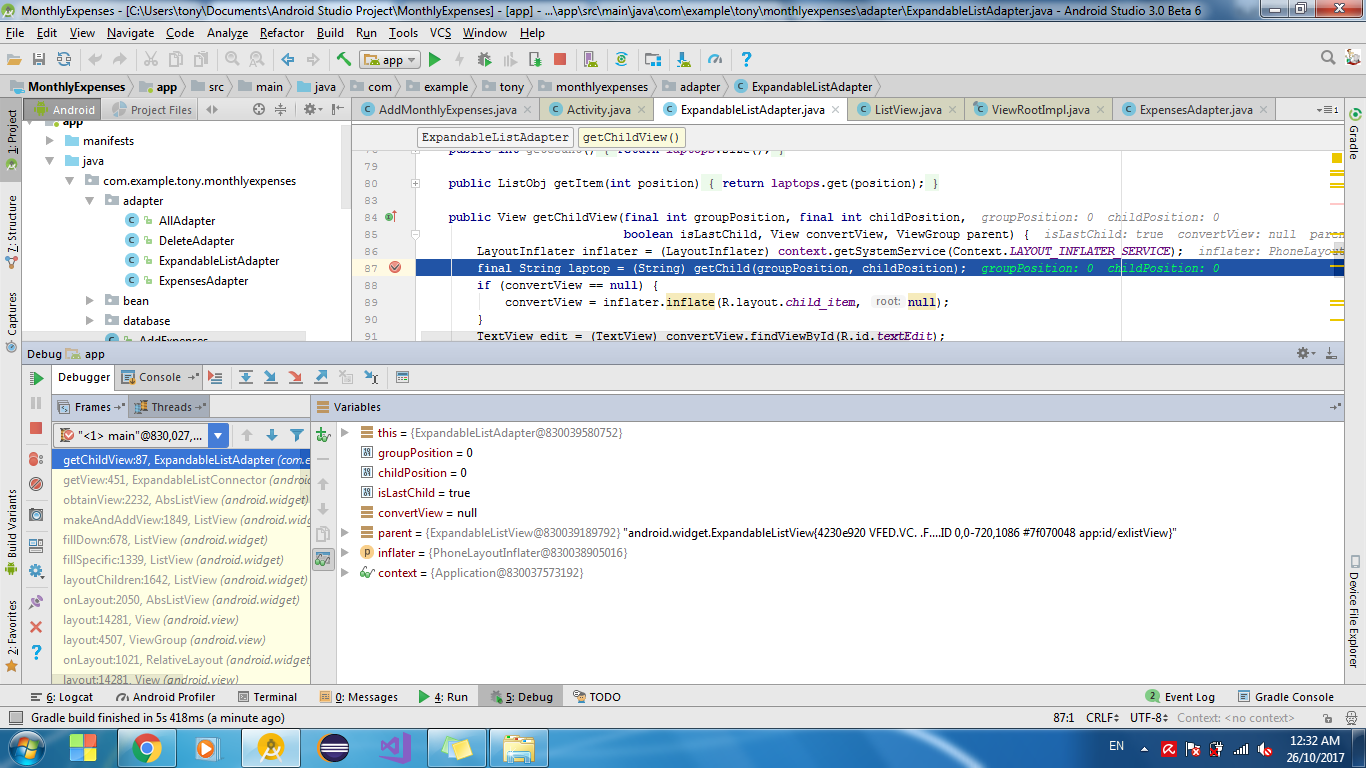Open the Build menu
This screenshot has height=768, width=1366.
coord(330,33)
